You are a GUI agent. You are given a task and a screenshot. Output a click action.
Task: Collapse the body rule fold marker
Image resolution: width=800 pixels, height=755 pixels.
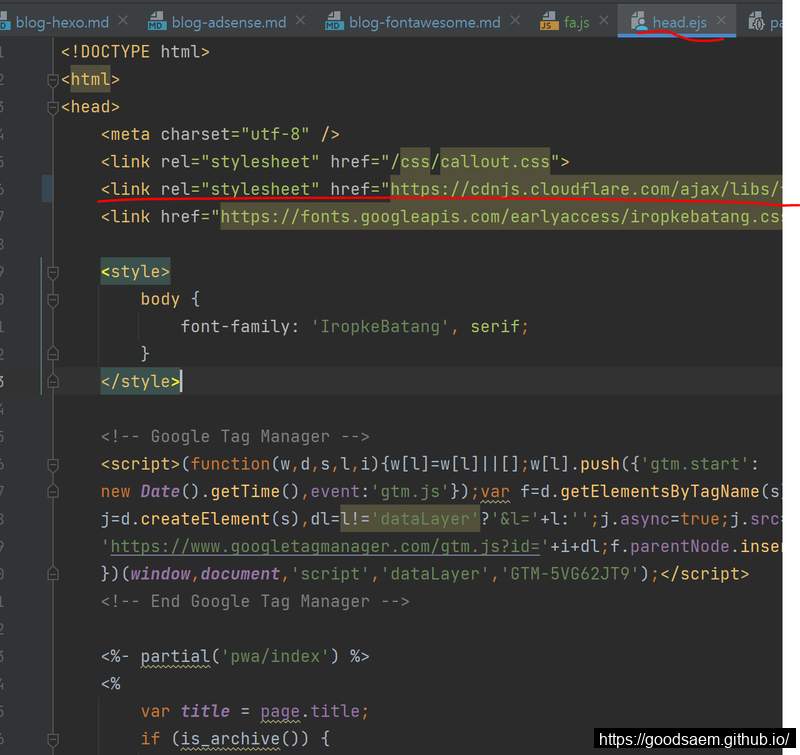coord(52,300)
